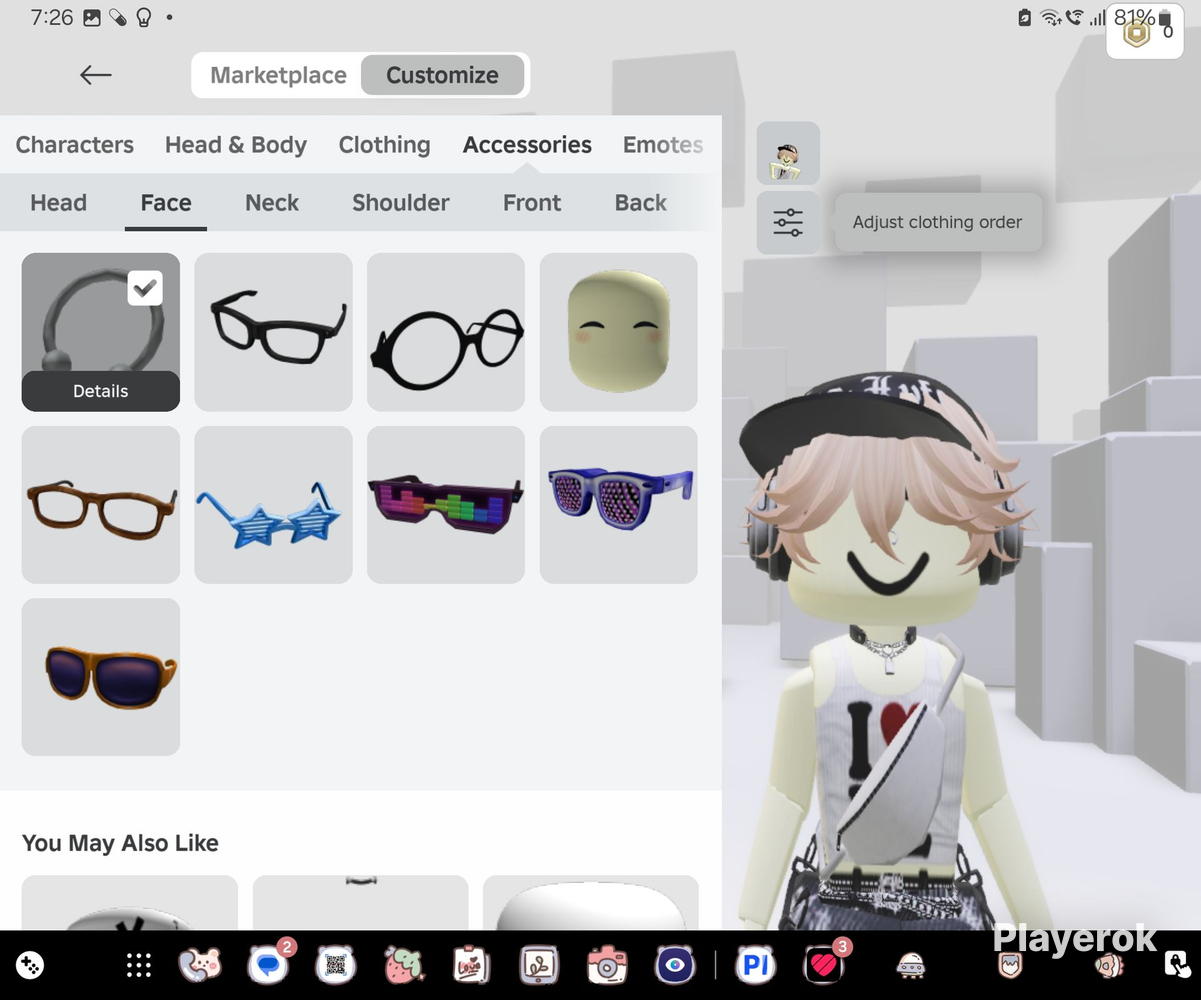Open third You May Also Like item

click(590, 903)
